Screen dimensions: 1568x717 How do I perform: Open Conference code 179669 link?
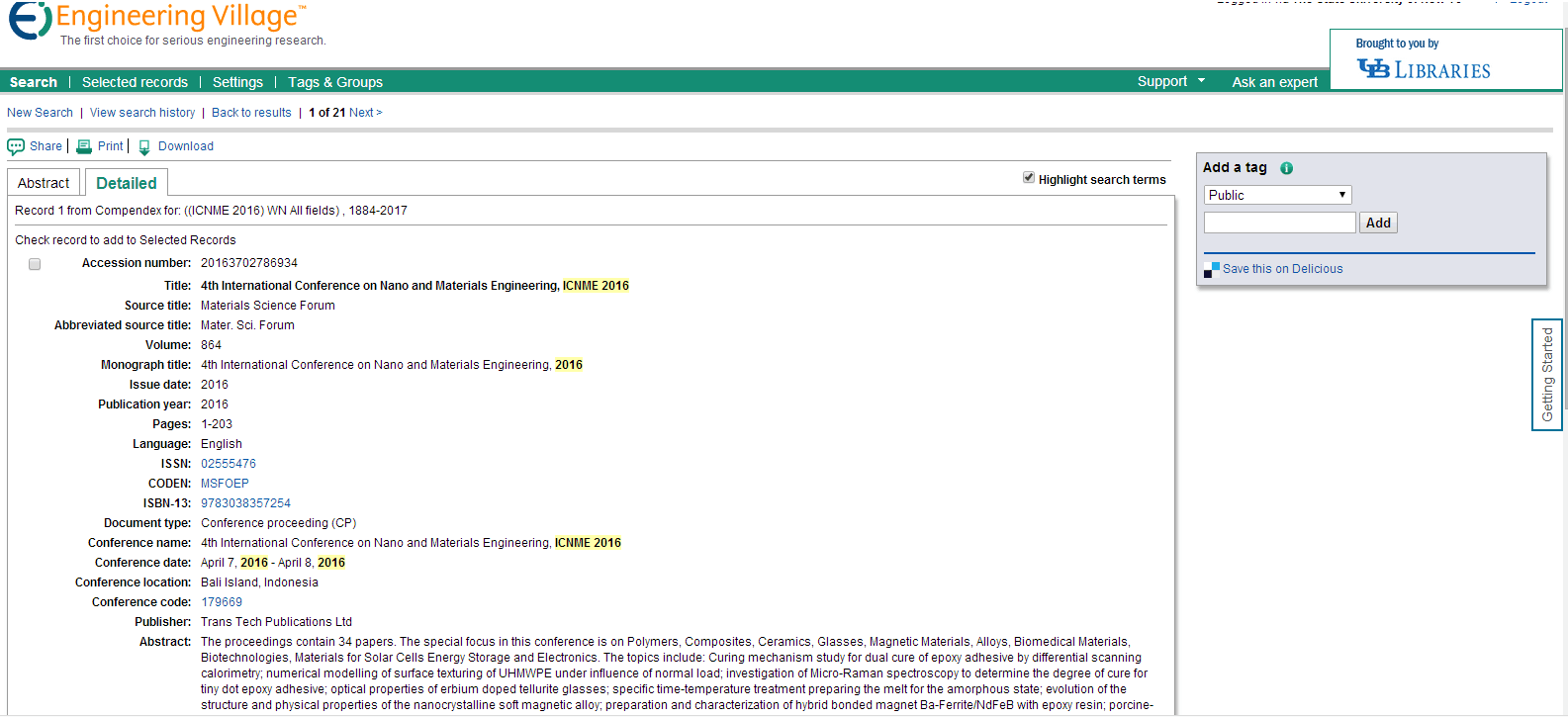[x=222, y=602]
